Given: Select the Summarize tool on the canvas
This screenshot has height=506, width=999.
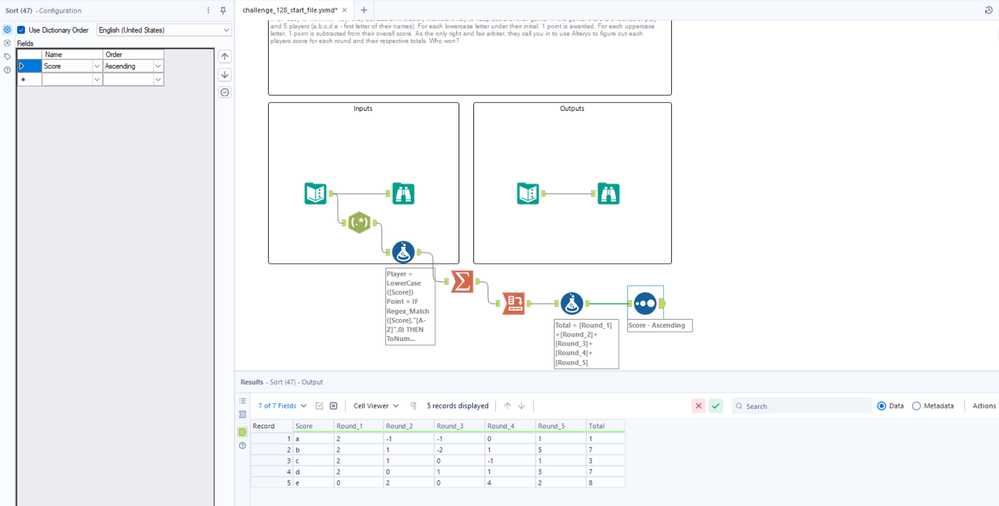Looking at the screenshot, I should (463, 282).
